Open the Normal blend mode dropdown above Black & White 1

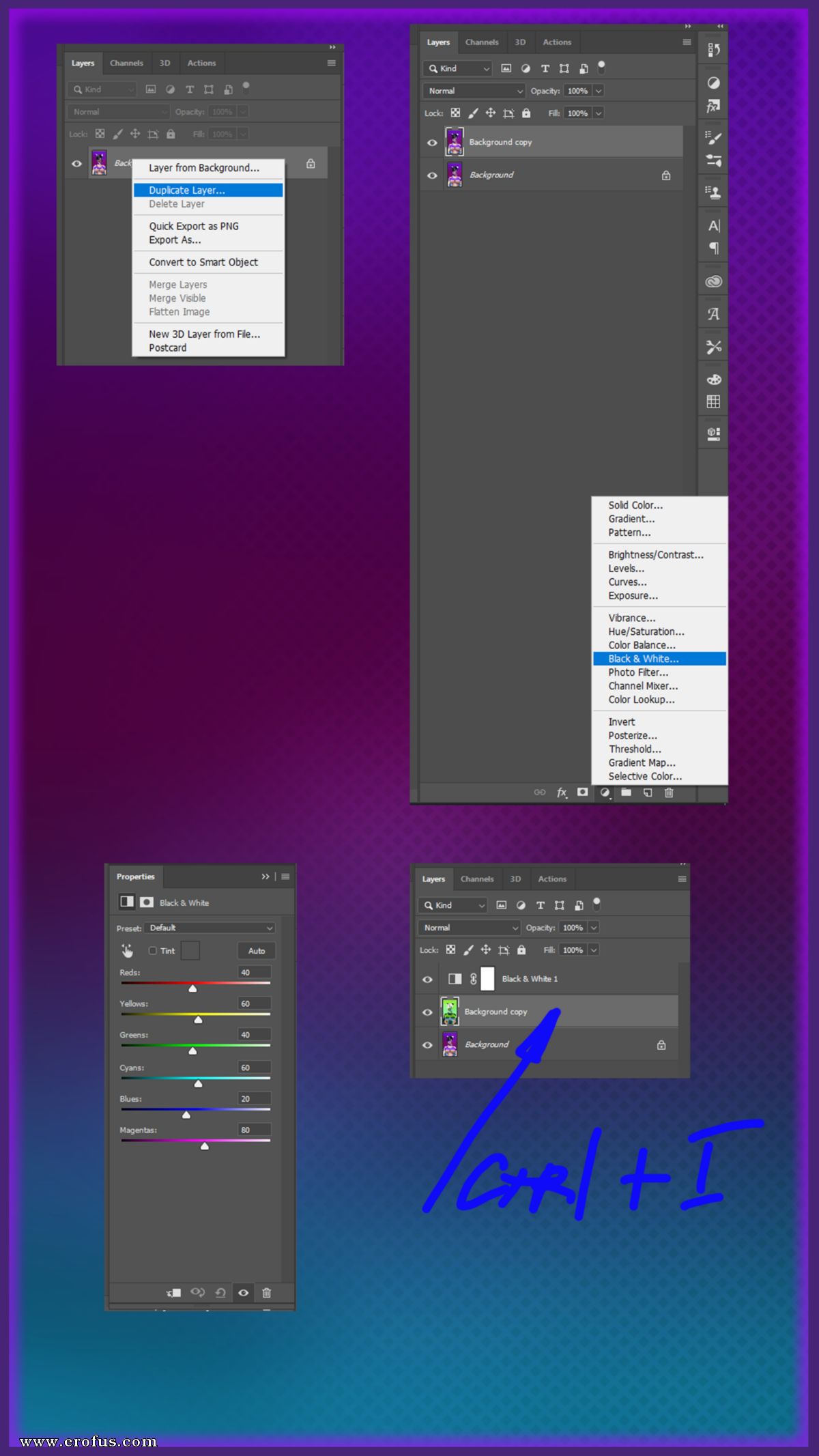click(x=470, y=928)
